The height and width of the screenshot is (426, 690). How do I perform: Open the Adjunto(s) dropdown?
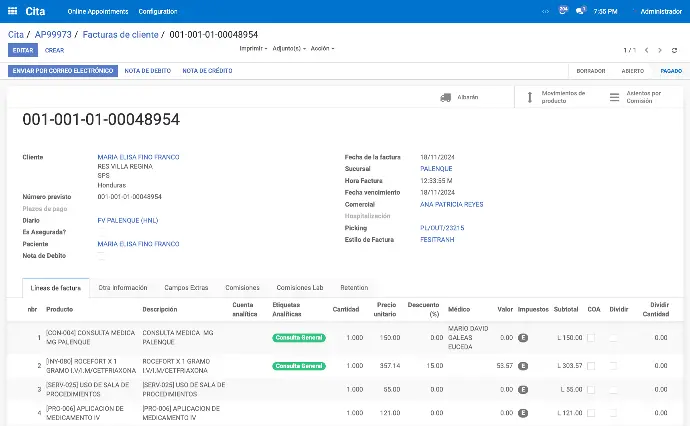tap(287, 48)
